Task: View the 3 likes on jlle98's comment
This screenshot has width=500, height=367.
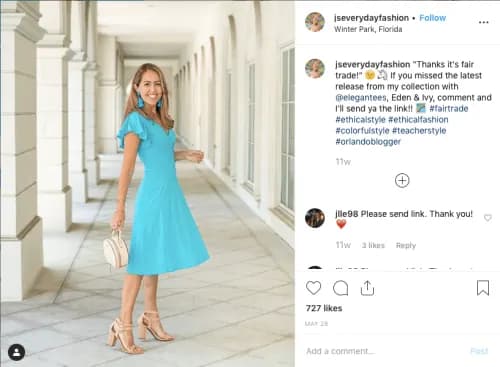Action: click(373, 245)
